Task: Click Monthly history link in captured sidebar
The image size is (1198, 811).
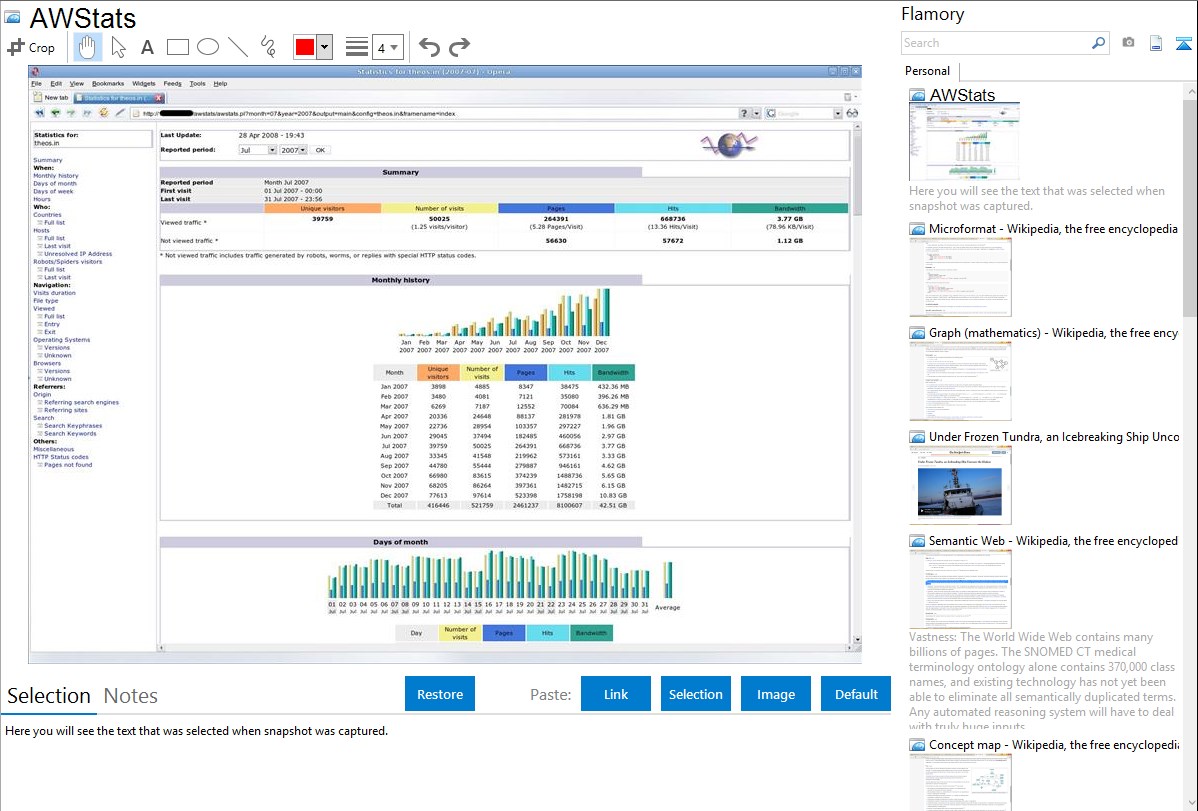Action: [x=56, y=176]
